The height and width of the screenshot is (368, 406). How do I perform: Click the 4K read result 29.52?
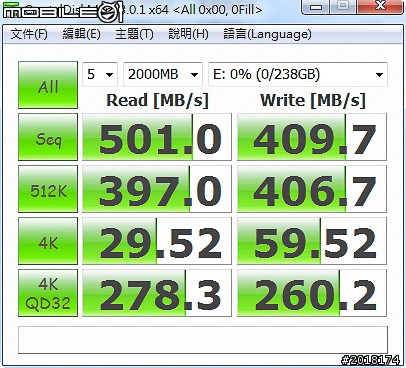point(157,241)
